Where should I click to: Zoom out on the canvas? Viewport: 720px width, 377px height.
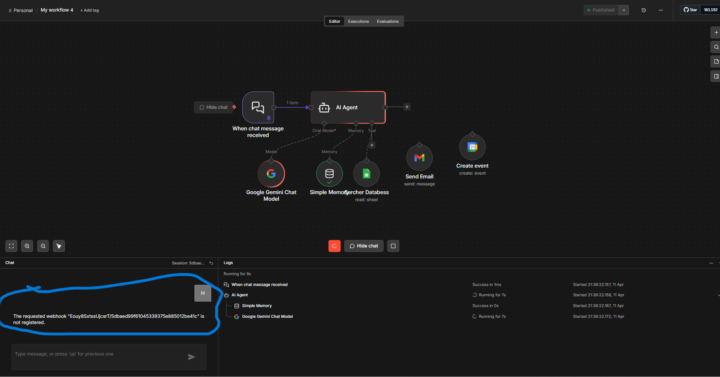pyautogui.click(x=43, y=246)
